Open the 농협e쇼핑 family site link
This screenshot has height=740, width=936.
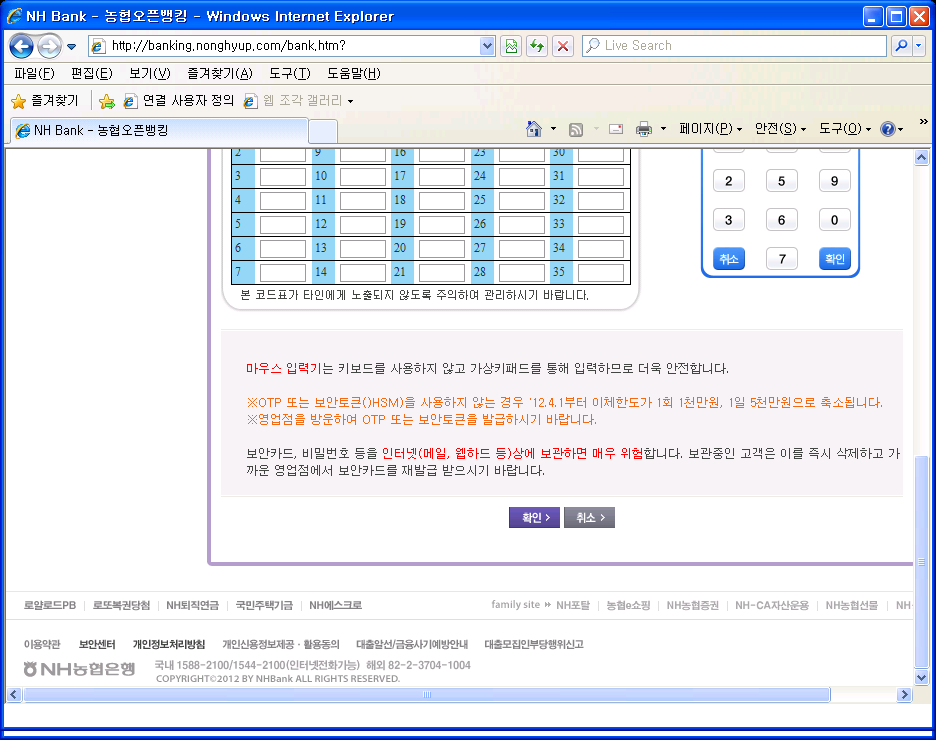pyautogui.click(x=628, y=605)
